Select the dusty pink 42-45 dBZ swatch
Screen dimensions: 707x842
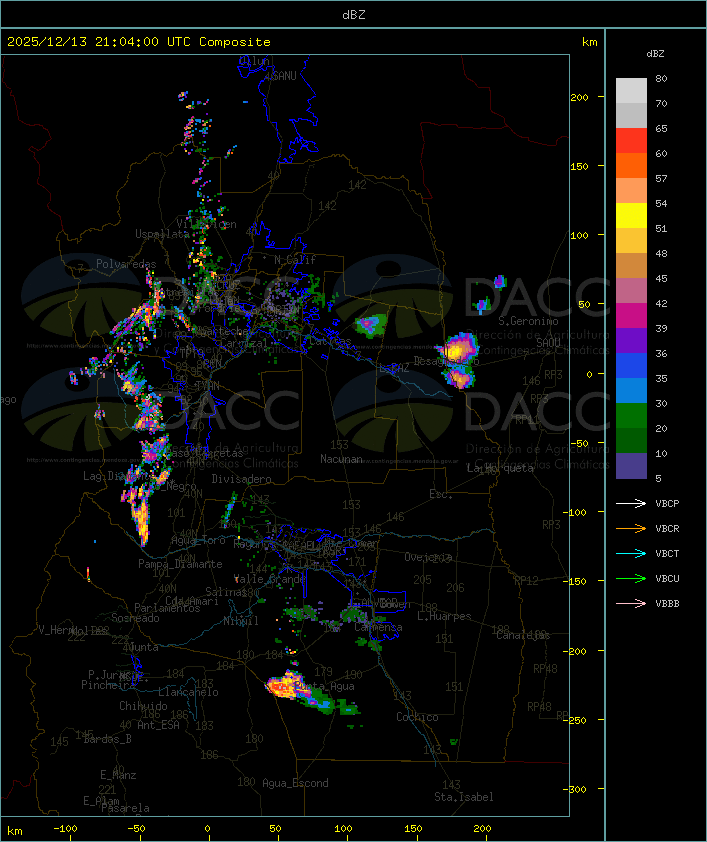(x=631, y=291)
